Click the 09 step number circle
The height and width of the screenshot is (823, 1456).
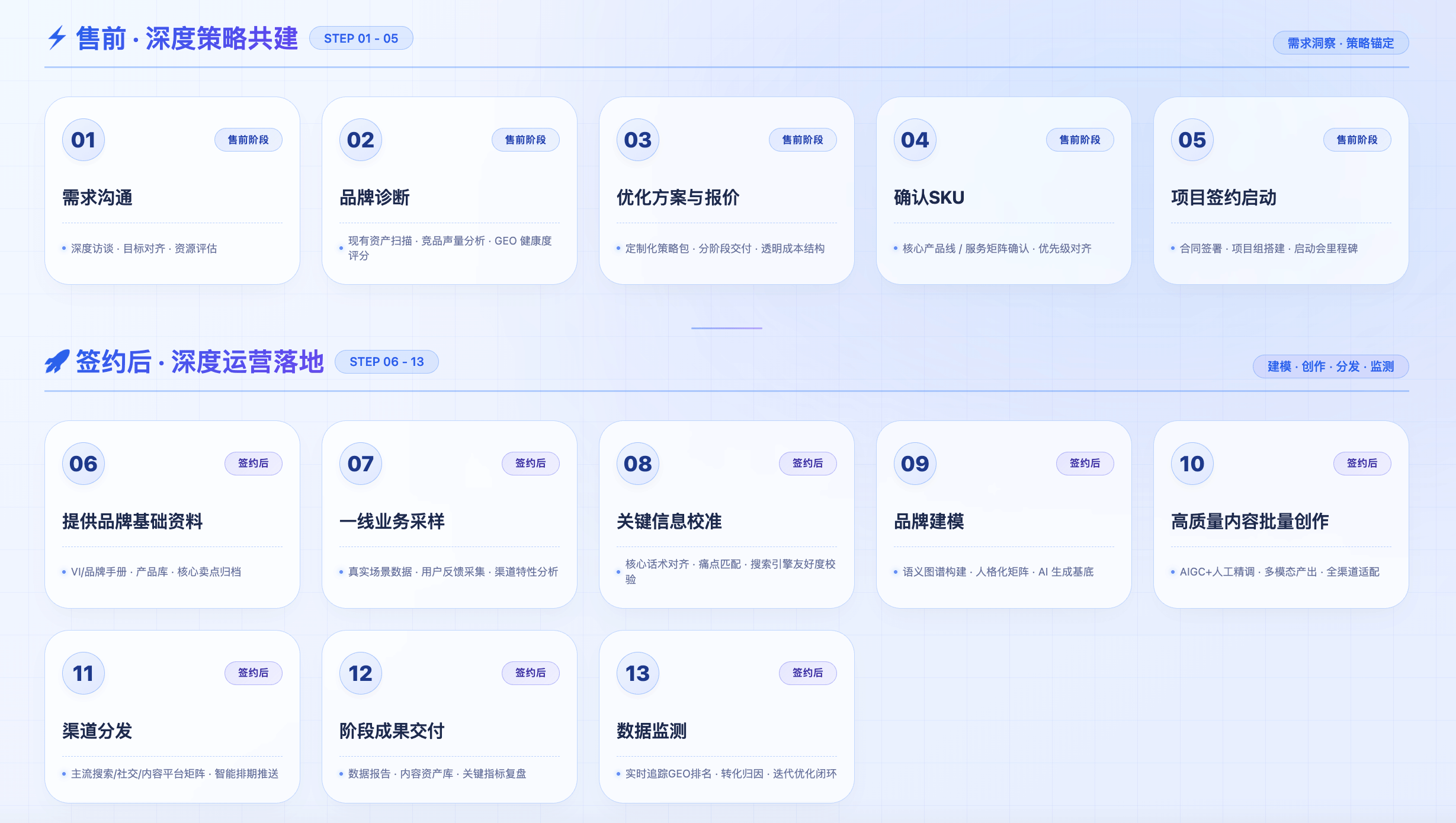[915, 464]
